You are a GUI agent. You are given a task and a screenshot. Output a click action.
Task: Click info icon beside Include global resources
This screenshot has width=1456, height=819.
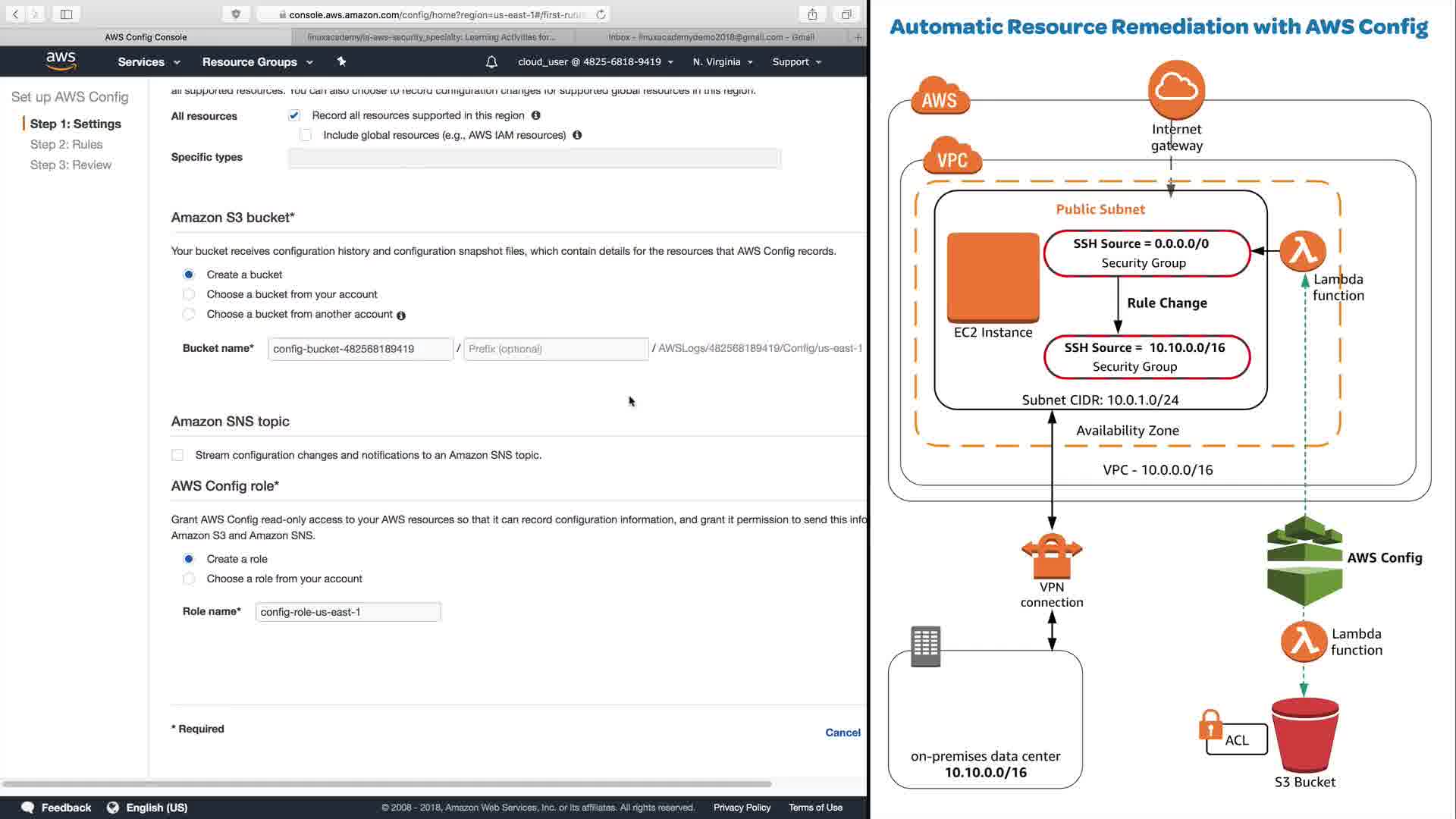point(577,135)
